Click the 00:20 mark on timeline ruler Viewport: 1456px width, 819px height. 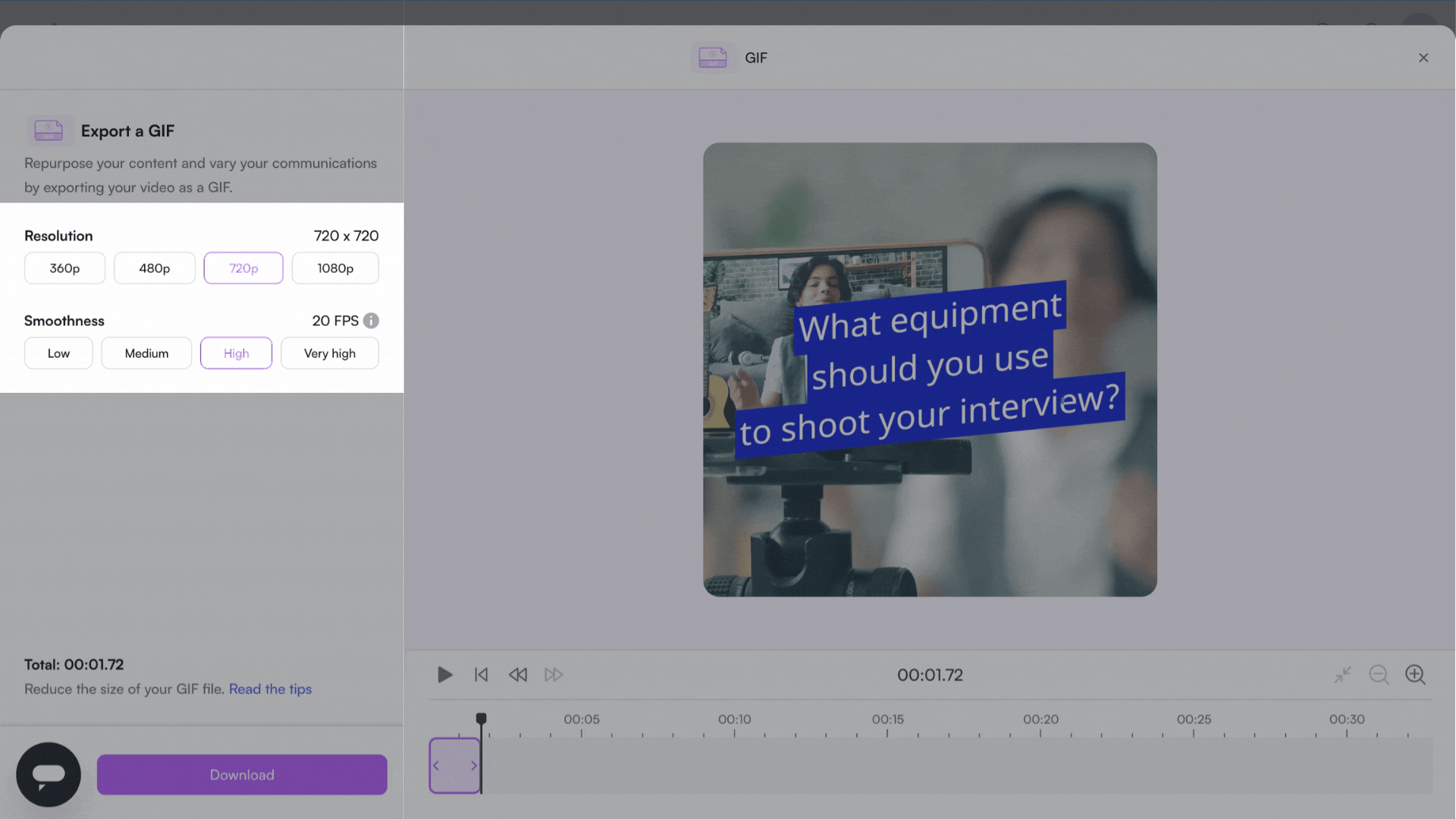(1040, 719)
